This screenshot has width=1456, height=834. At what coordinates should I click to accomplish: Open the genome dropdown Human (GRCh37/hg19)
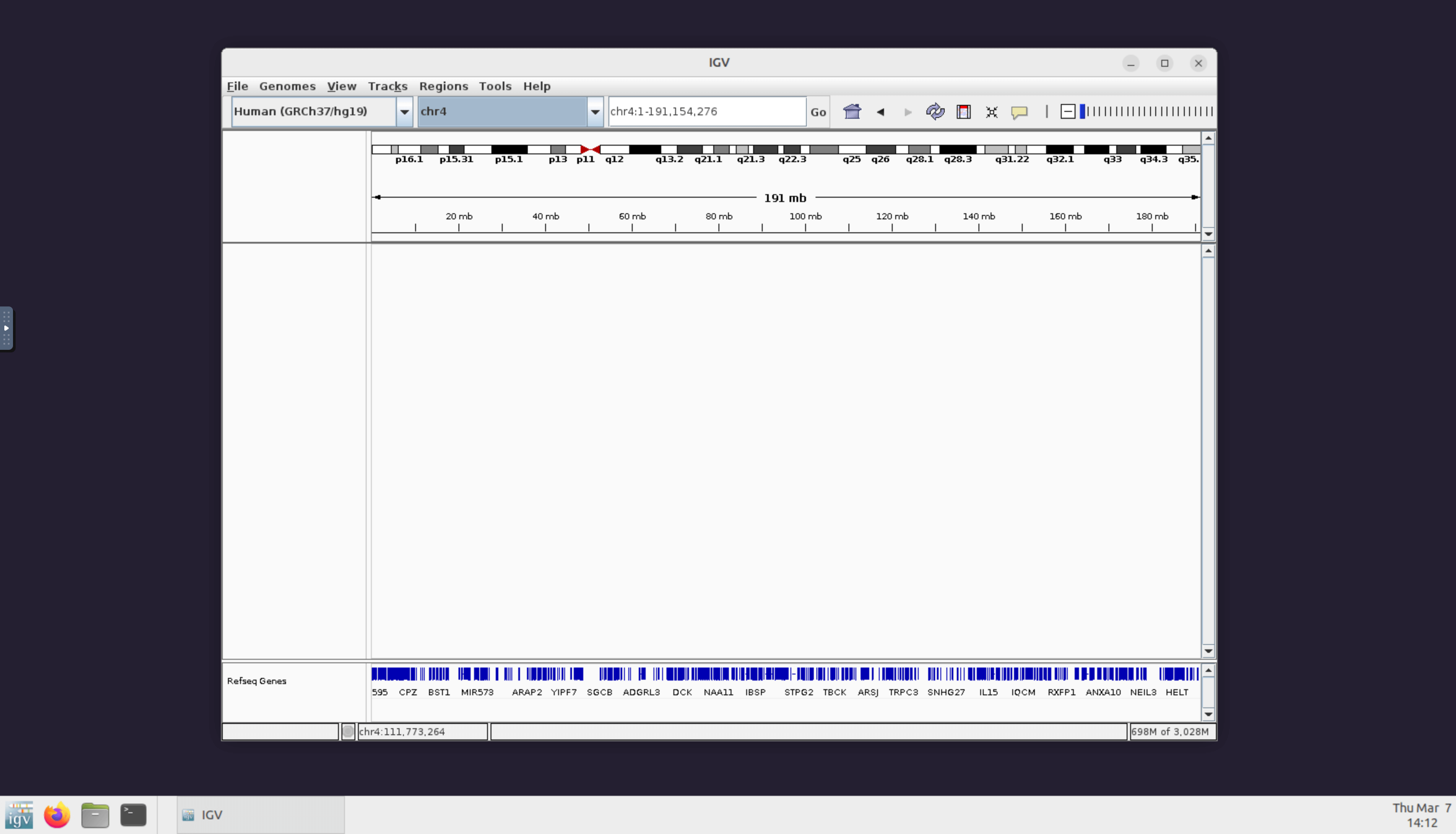(x=314, y=111)
